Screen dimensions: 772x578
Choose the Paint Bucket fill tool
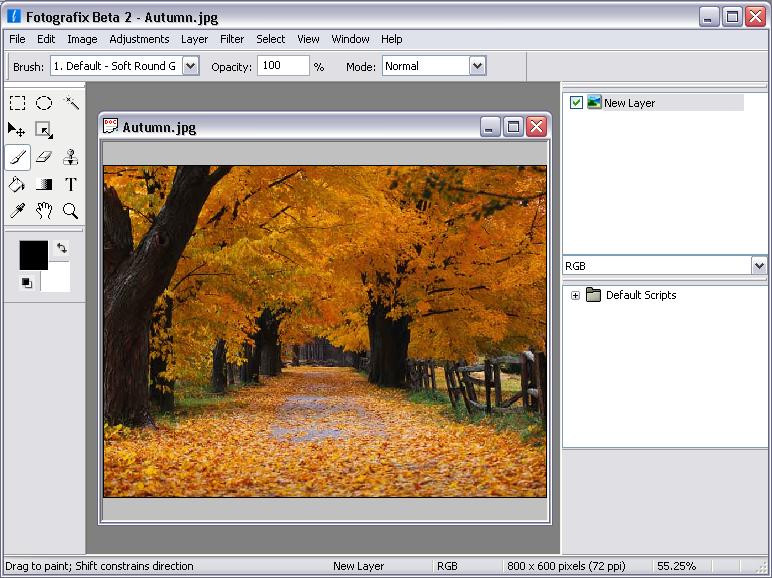coord(18,184)
